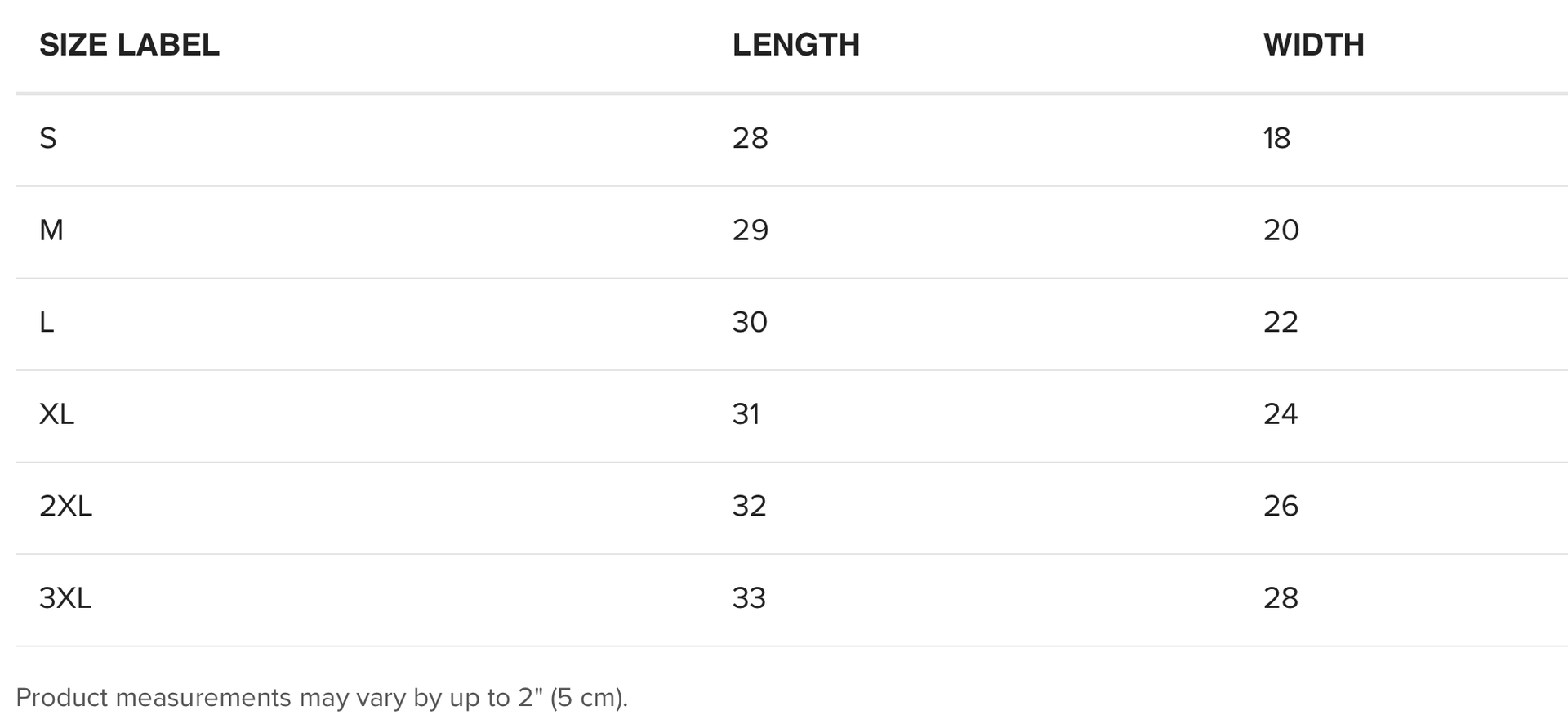Select the M size label cell
The height and width of the screenshot is (724, 1568).
[x=51, y=230]
